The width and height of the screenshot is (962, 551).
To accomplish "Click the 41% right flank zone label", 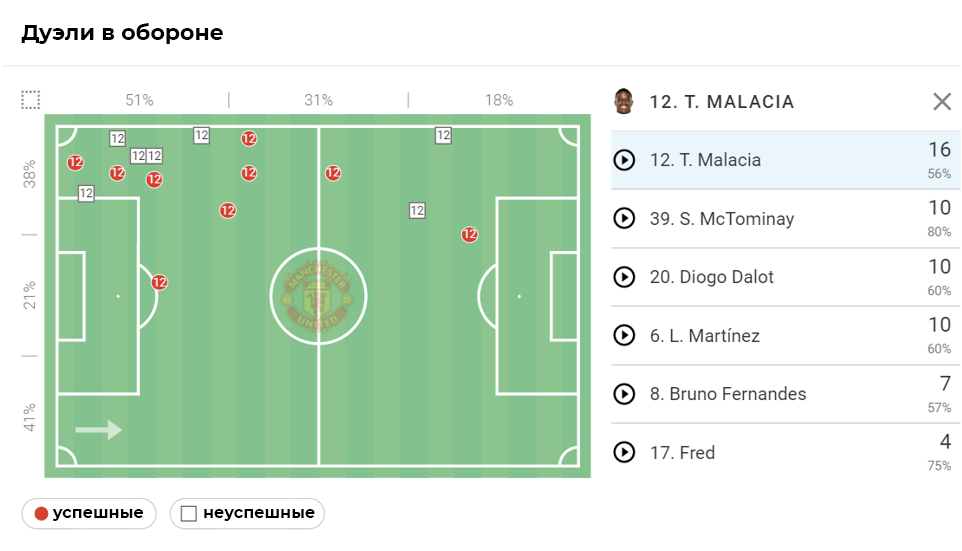I will pyautogui.click(x=30, y=418).
